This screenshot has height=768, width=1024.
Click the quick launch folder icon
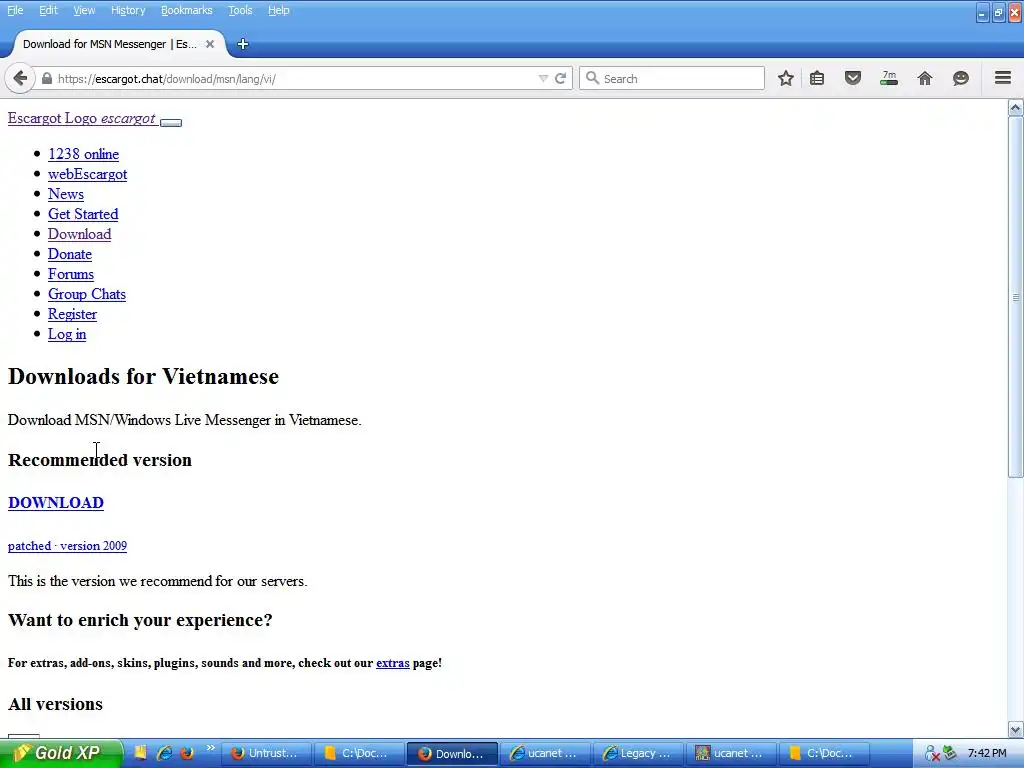(x=140, y=753)
